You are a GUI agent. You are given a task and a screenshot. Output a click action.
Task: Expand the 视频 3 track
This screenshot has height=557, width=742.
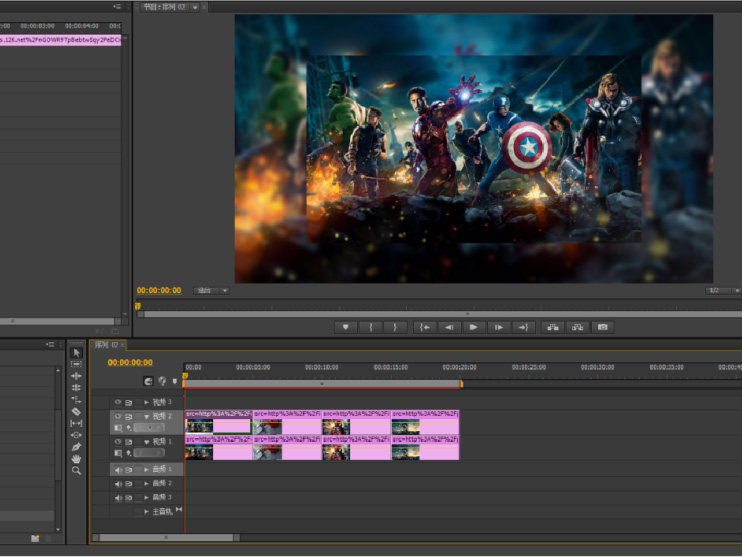pyautogui.click(x=147, y=402)
